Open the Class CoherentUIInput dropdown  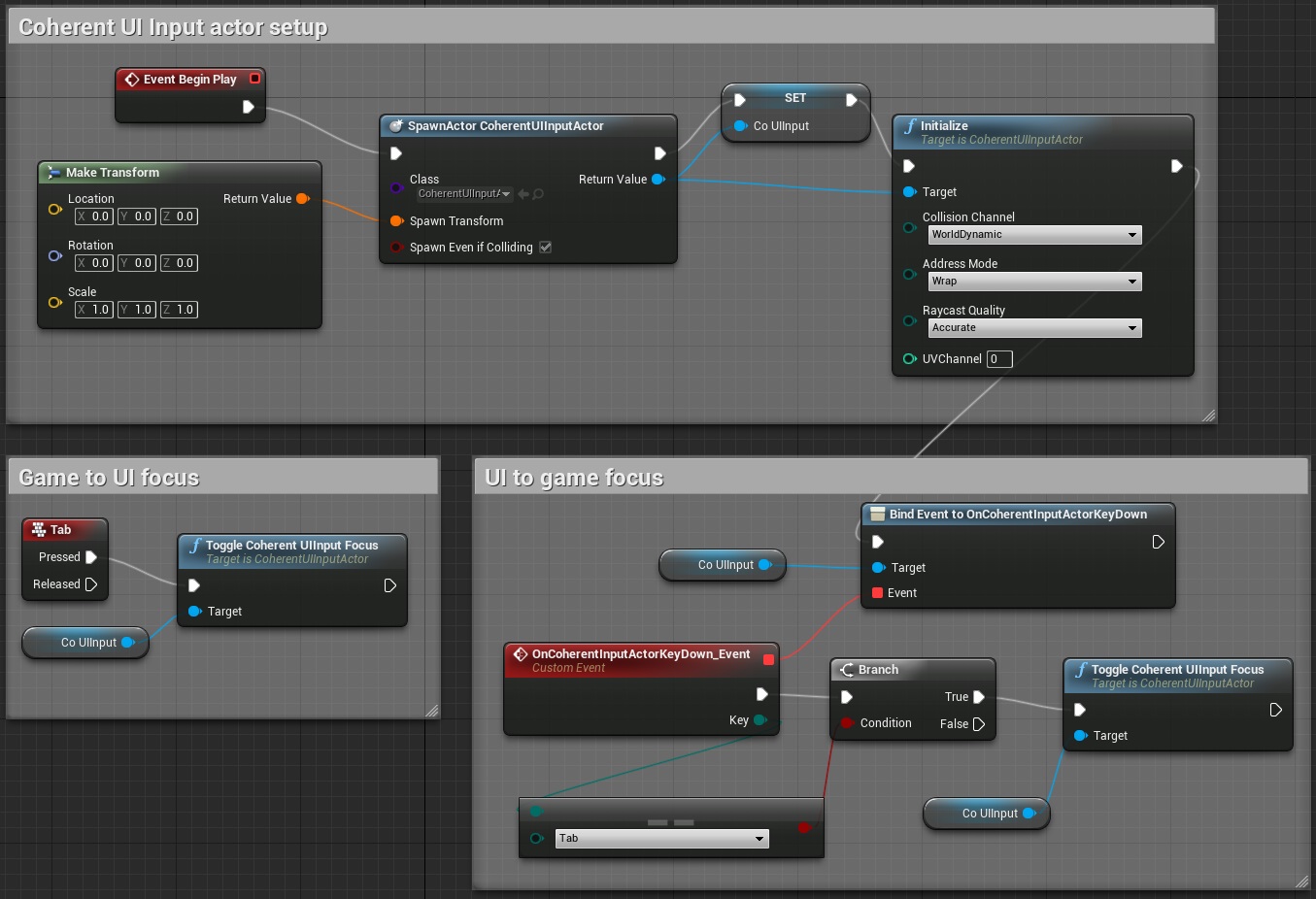(465, 194)
